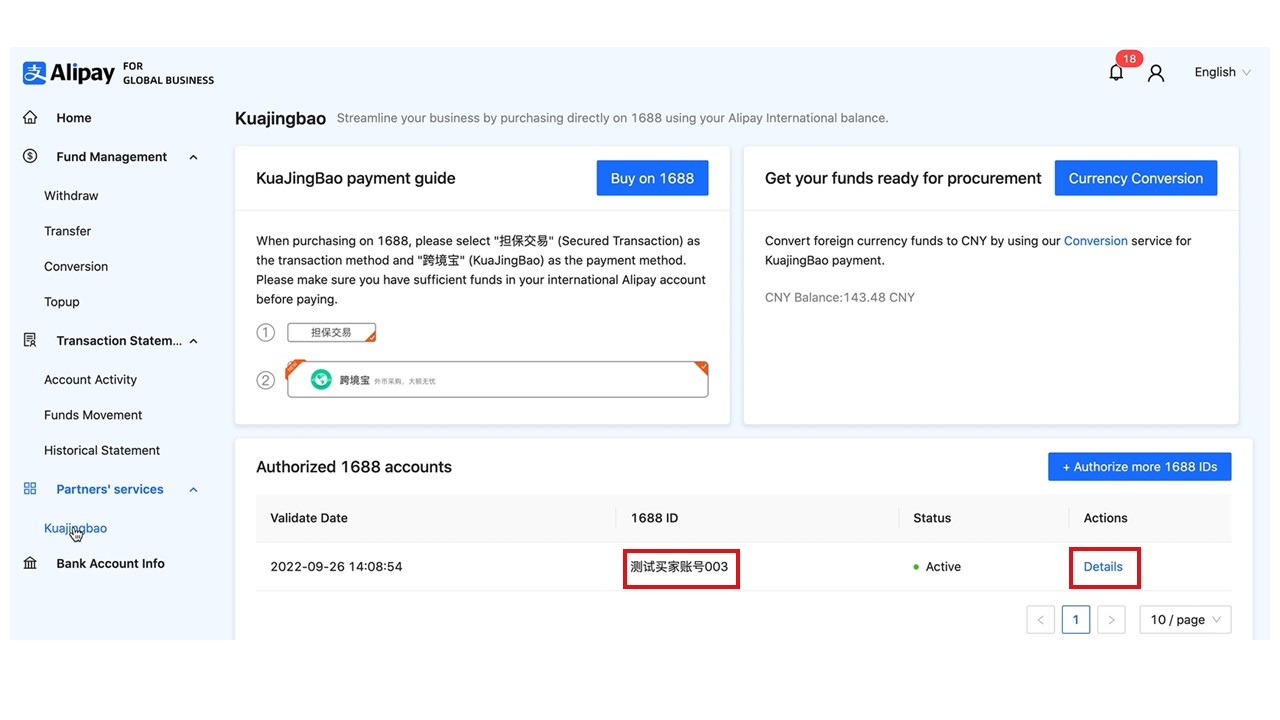Go to next page arrow in pagination
The image size is (1280, 720).
[x=1111, y=620]
